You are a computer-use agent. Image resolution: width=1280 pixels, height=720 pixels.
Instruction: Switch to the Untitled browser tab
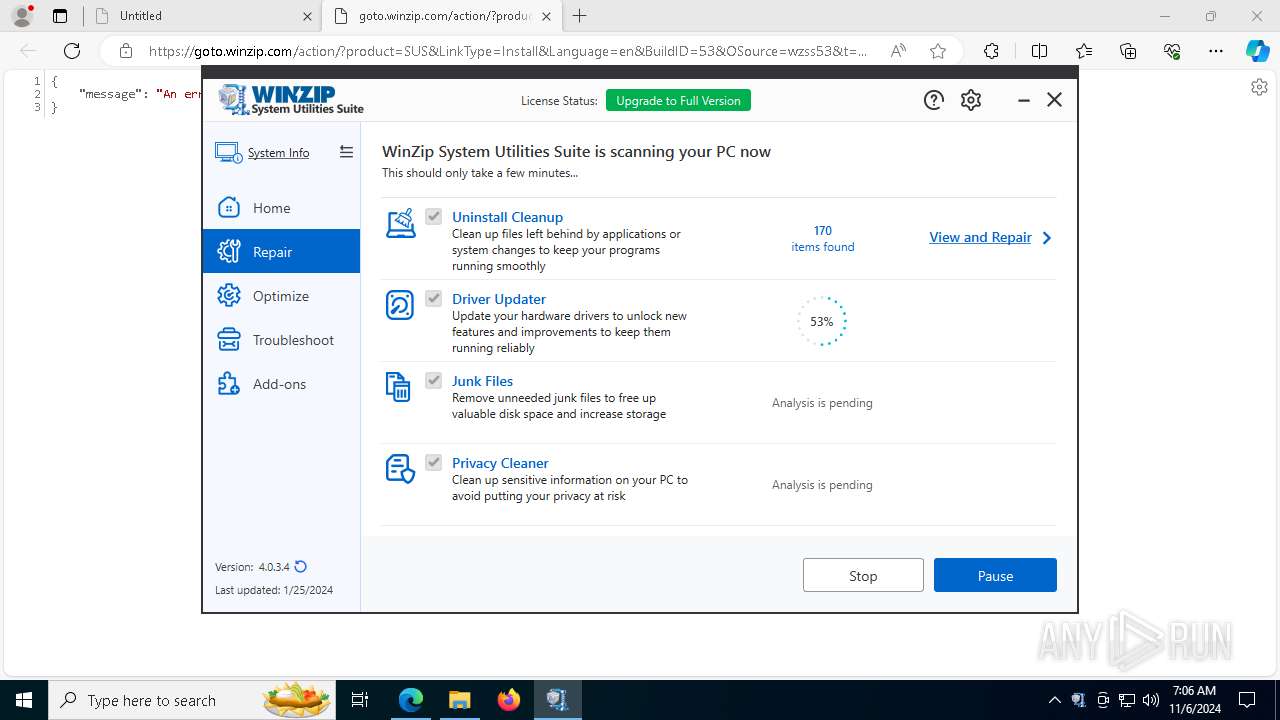201,16
